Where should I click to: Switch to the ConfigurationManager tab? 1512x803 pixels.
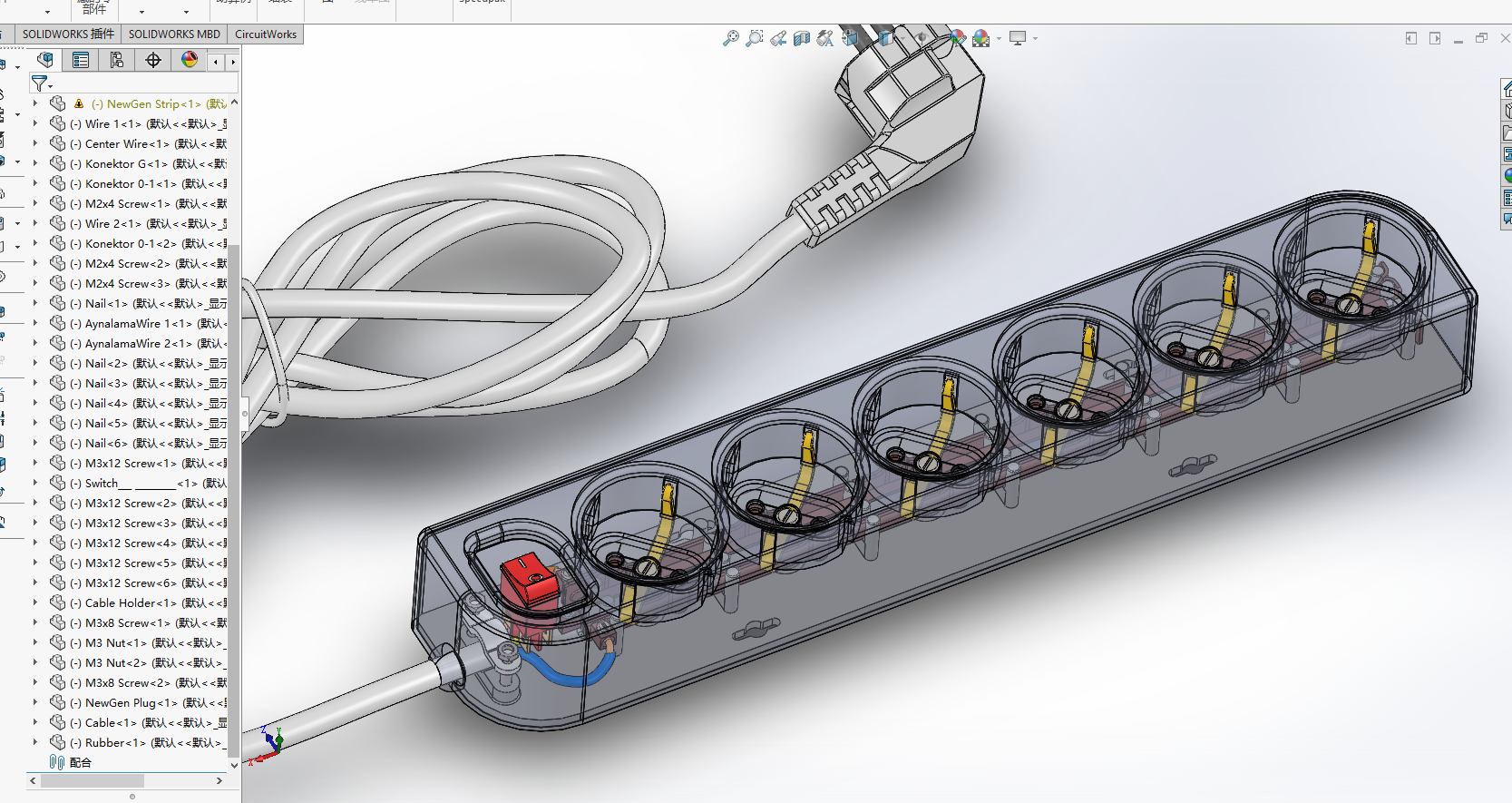[x=117, y=60]
